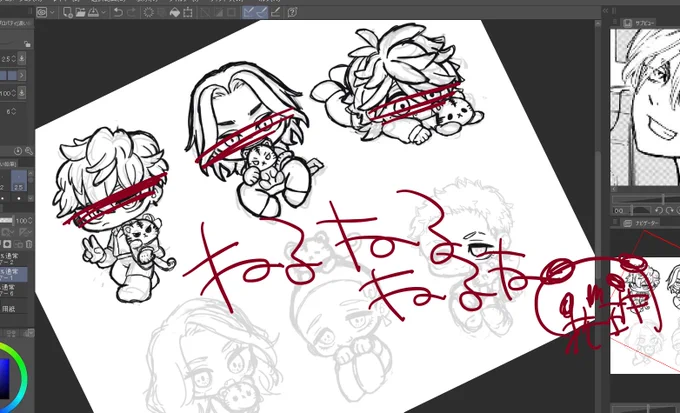Clear layer content with burst icon
Screen dimensions: 680x413
click(x=149, y=12)
